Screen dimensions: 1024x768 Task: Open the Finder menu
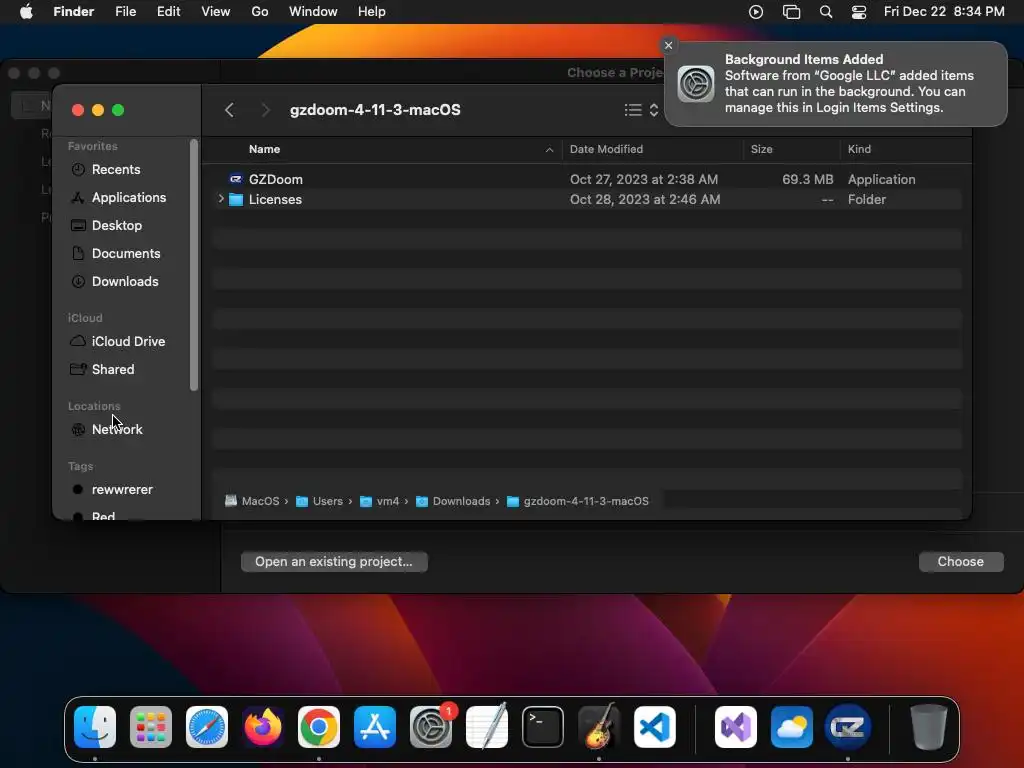[x=74, y=12]
